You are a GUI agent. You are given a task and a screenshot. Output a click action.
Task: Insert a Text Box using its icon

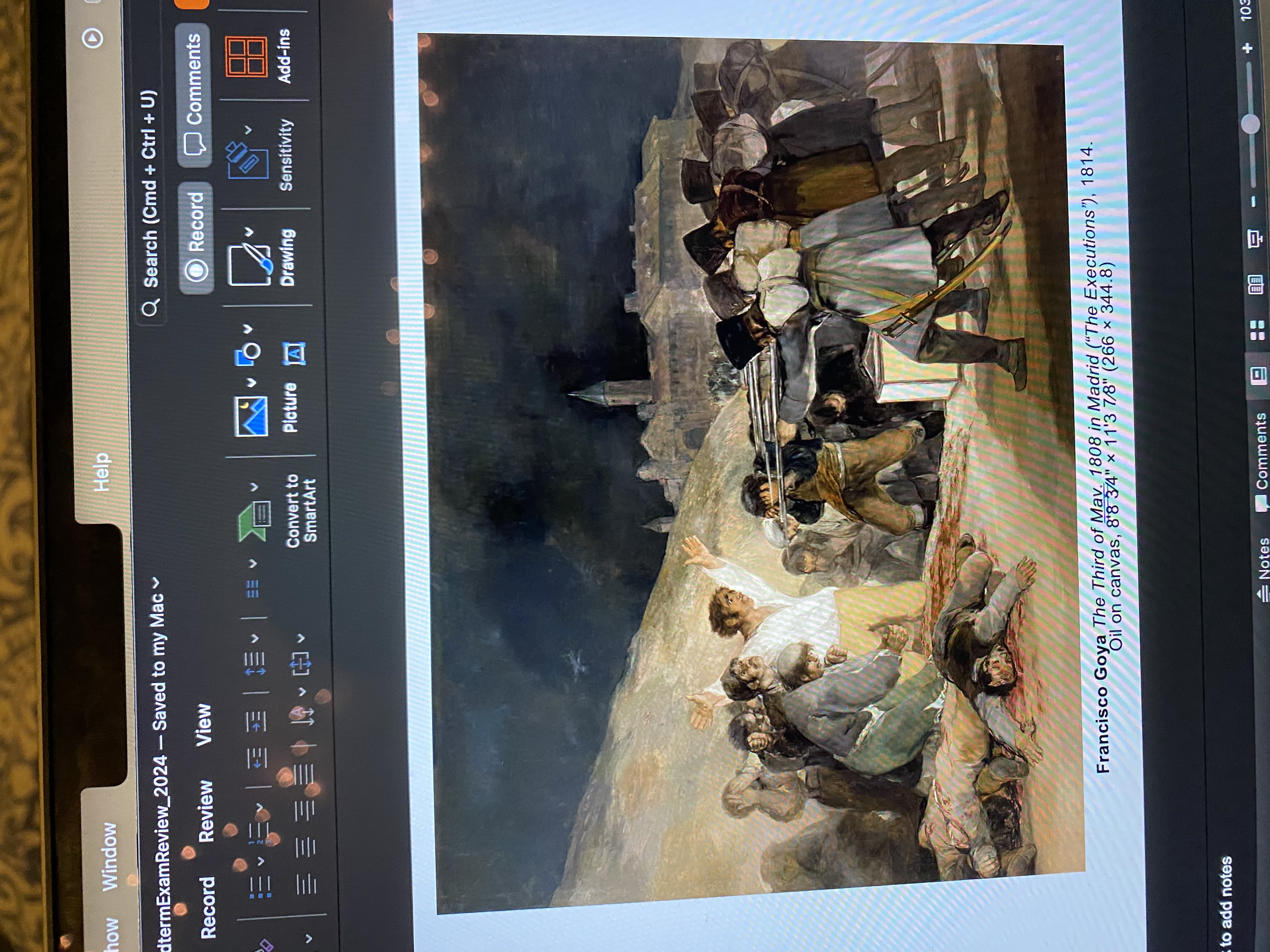(295, 354)
